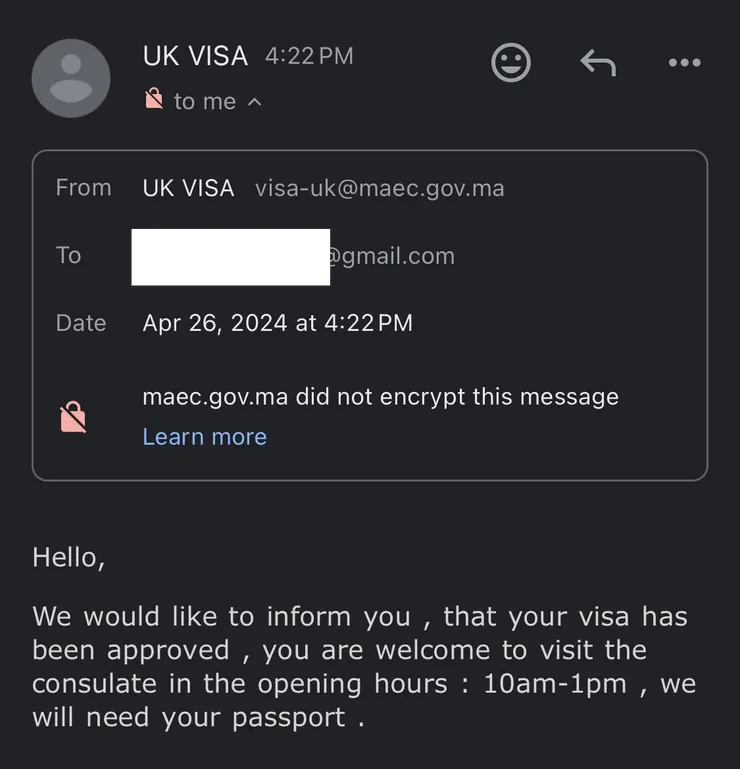Reply to the UK VISA email
740x769 pixels.
click(598, 63)
